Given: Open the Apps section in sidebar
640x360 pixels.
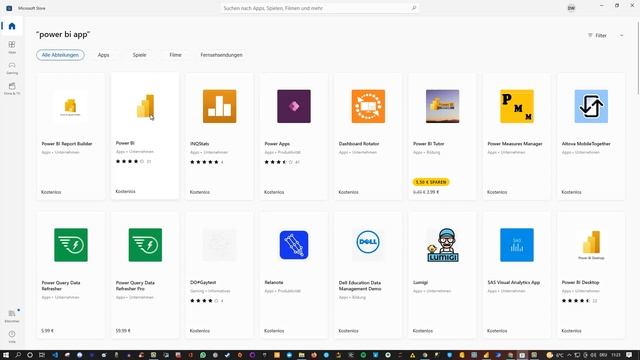Looking at the screenshot, I should click(x=12, y=47).
